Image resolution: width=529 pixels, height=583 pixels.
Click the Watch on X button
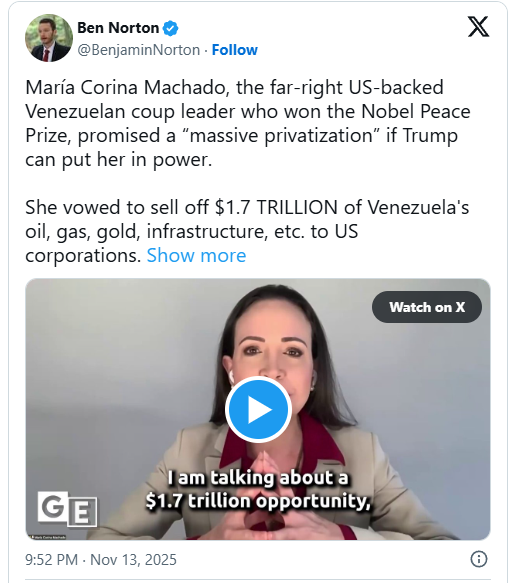[x=427, y=307]
